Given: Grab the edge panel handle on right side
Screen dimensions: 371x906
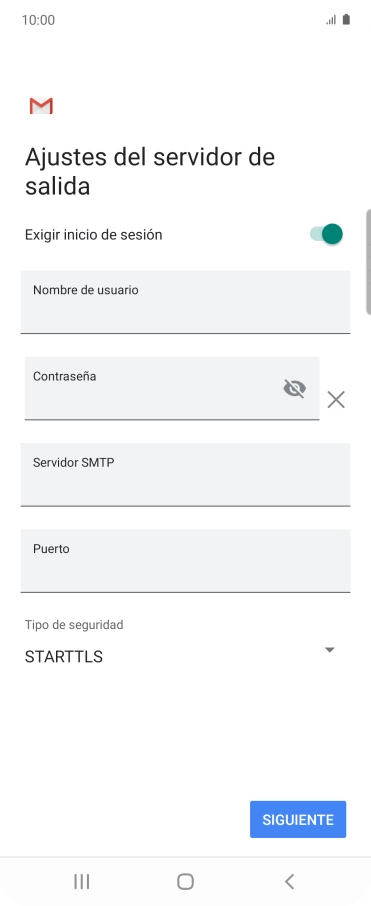Looking at the screenshot, I should pos(368,262).
